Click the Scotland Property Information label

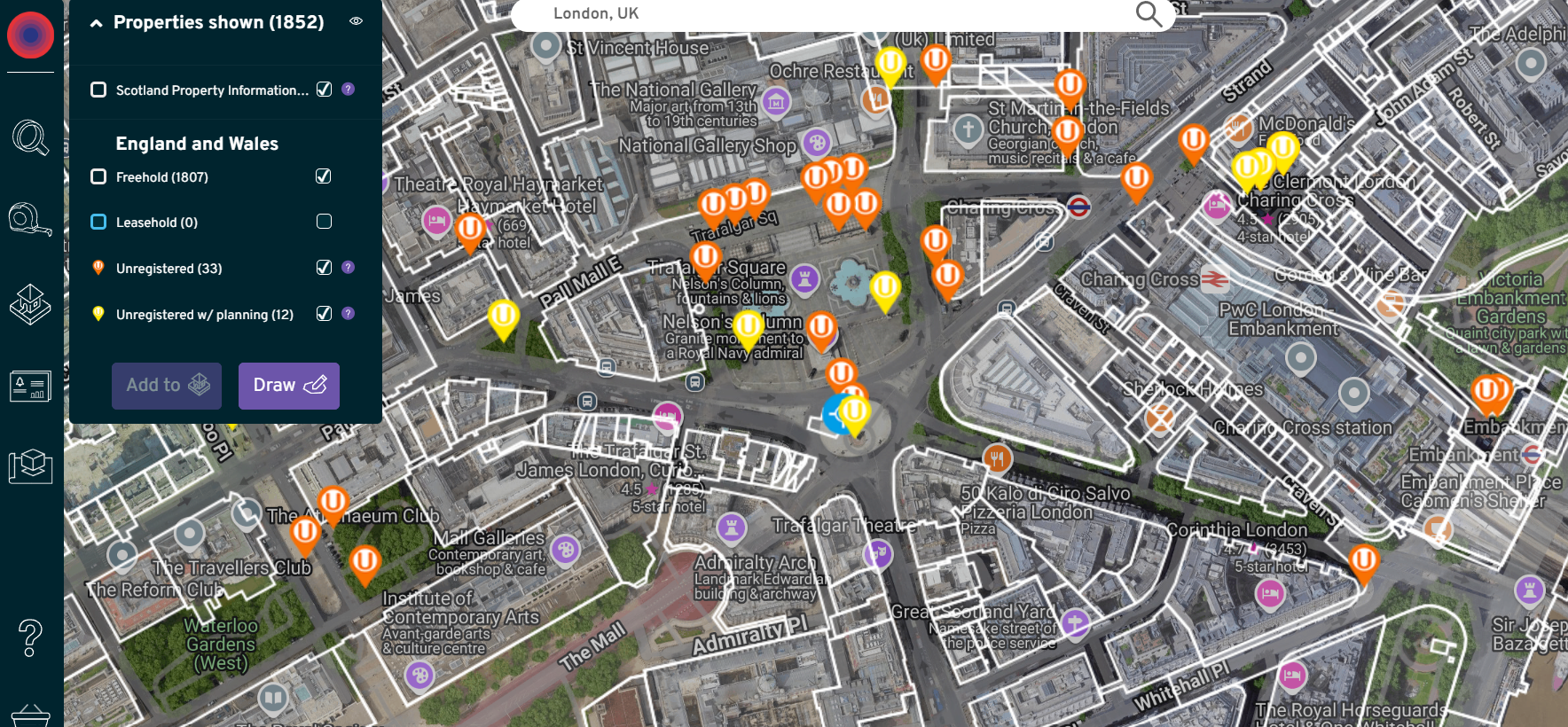pos(213,90)
